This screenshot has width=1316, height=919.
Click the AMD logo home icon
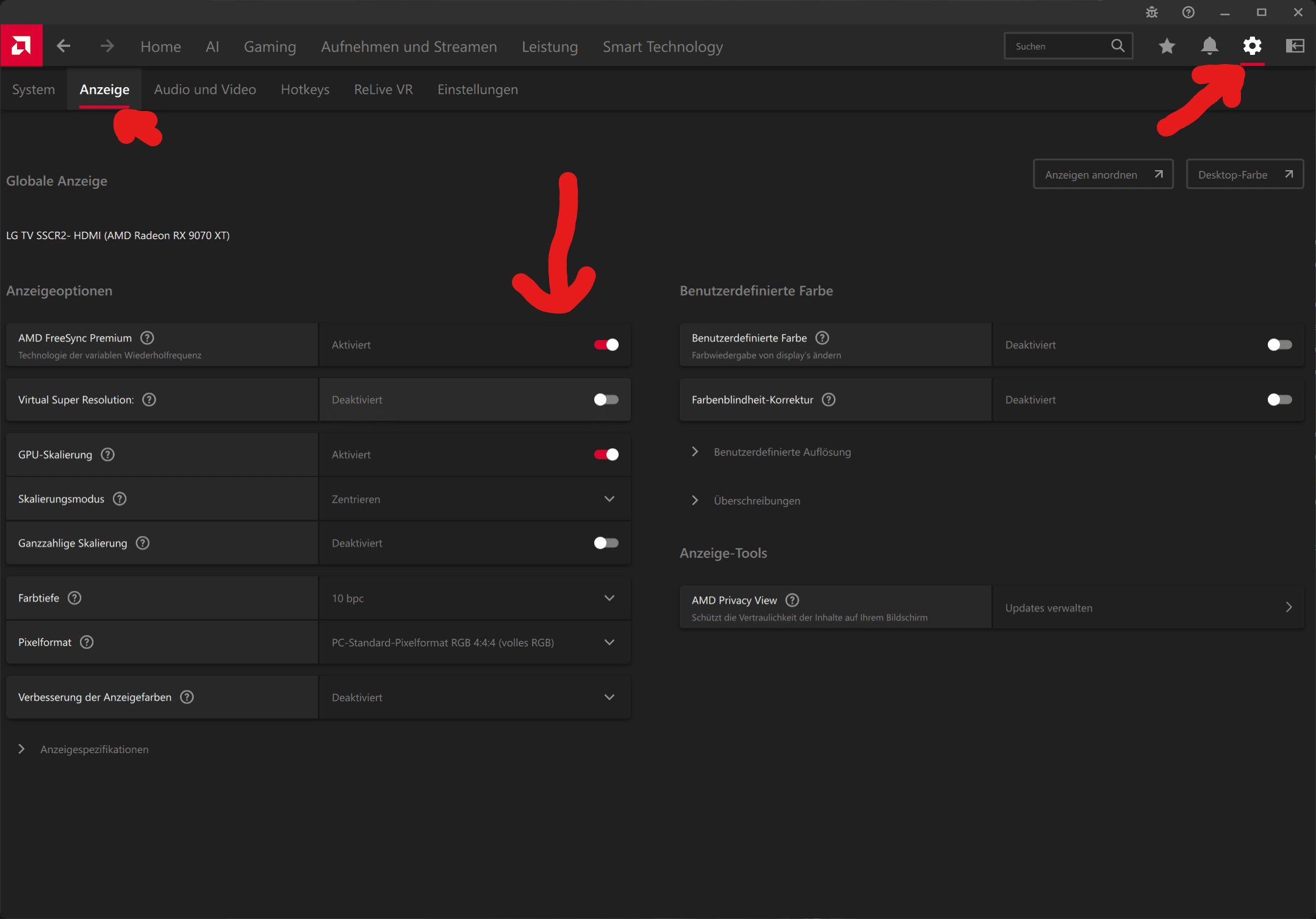click(x=21, y=46)
